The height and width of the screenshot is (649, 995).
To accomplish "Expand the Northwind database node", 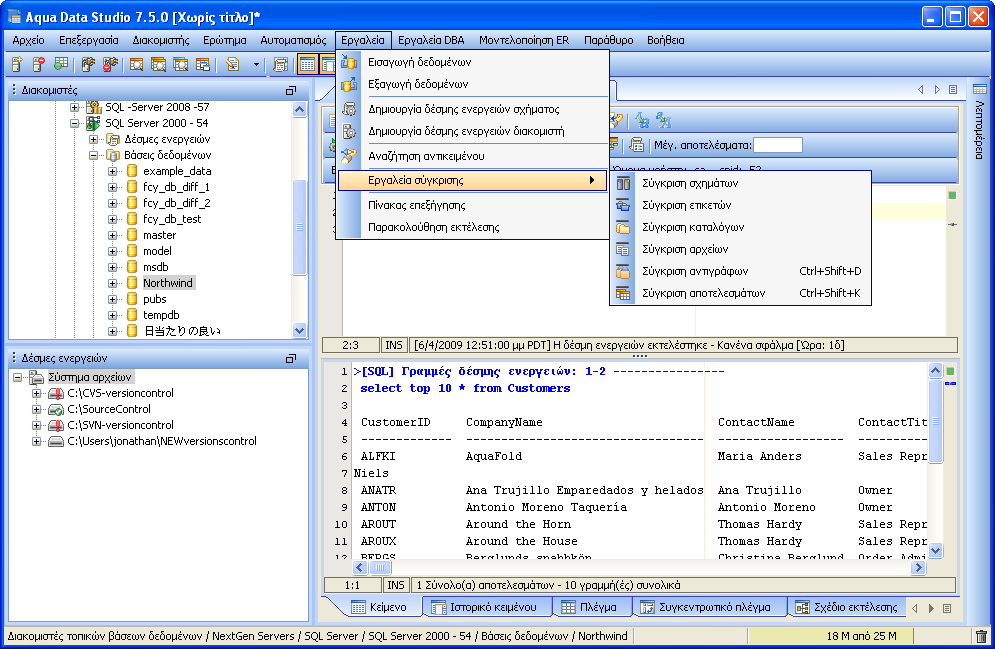I will coord(112,284).
